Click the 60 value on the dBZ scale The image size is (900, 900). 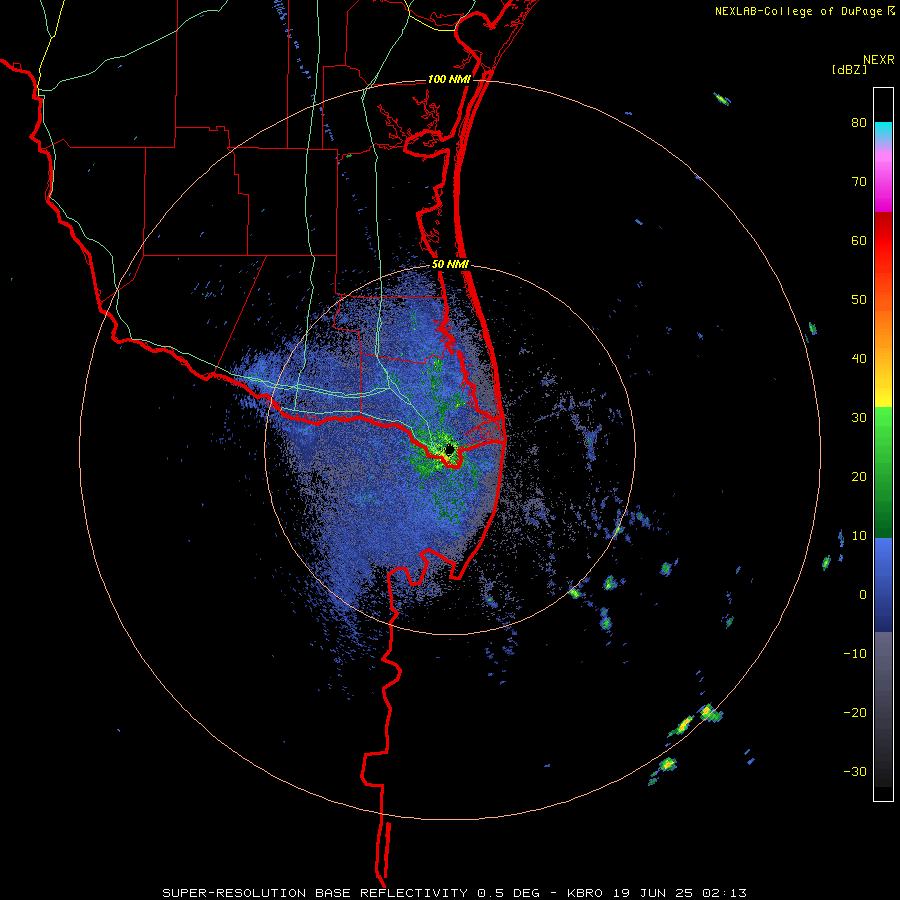point(859,240)
